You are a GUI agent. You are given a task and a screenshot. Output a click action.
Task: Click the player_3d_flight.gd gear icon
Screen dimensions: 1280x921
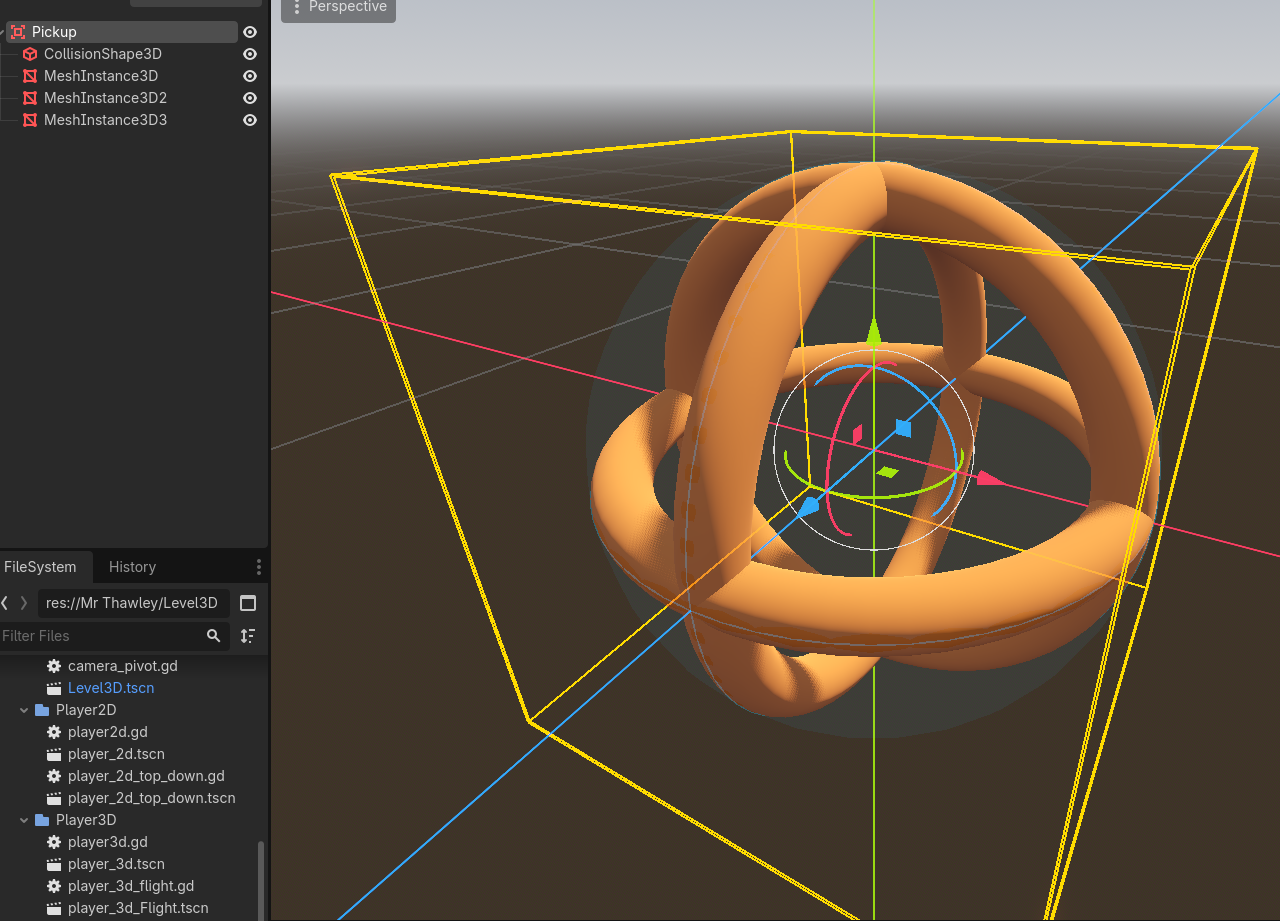tap(54, 886)
